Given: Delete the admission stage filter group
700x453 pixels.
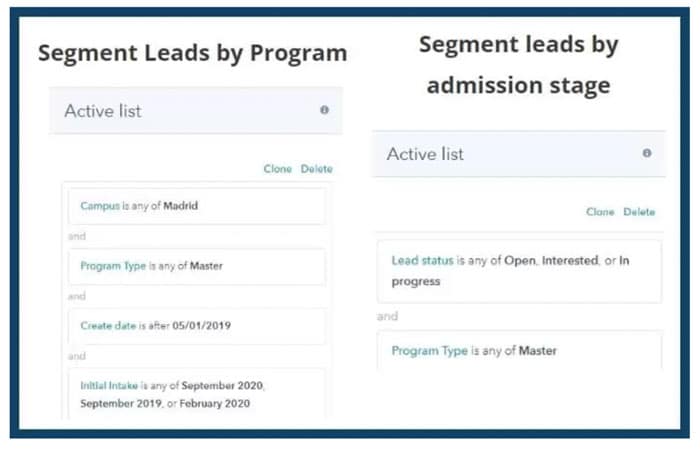Looking at the screenshot, I should [x=639, y=212].
